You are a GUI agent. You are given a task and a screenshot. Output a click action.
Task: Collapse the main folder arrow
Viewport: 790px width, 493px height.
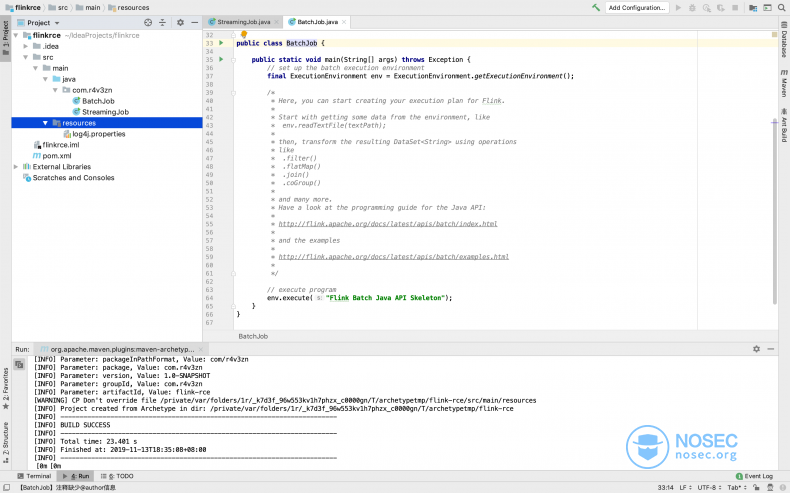pos(35,68)
